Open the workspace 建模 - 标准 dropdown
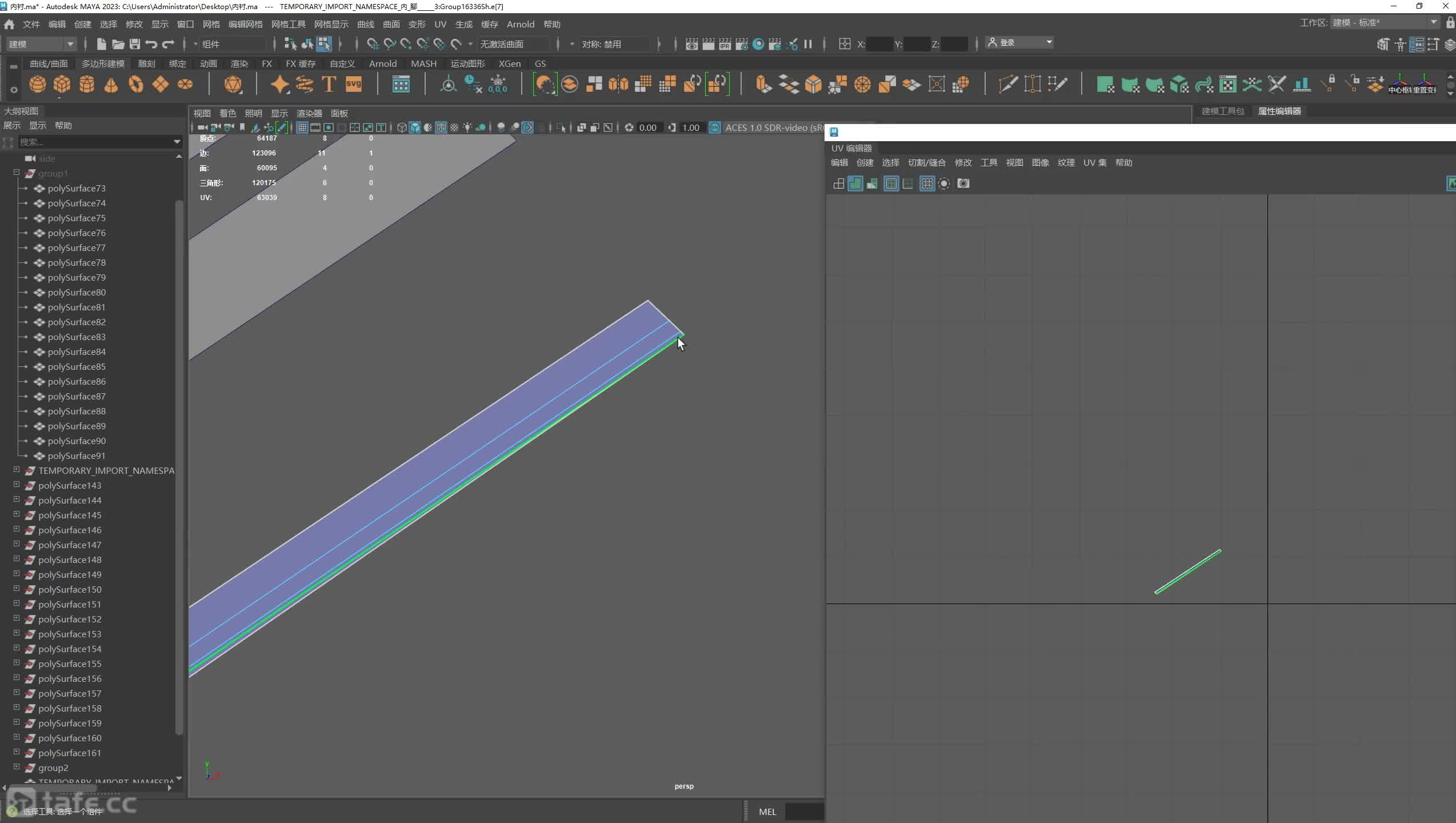This screenshot has height=823, width=1456. 1384,22
